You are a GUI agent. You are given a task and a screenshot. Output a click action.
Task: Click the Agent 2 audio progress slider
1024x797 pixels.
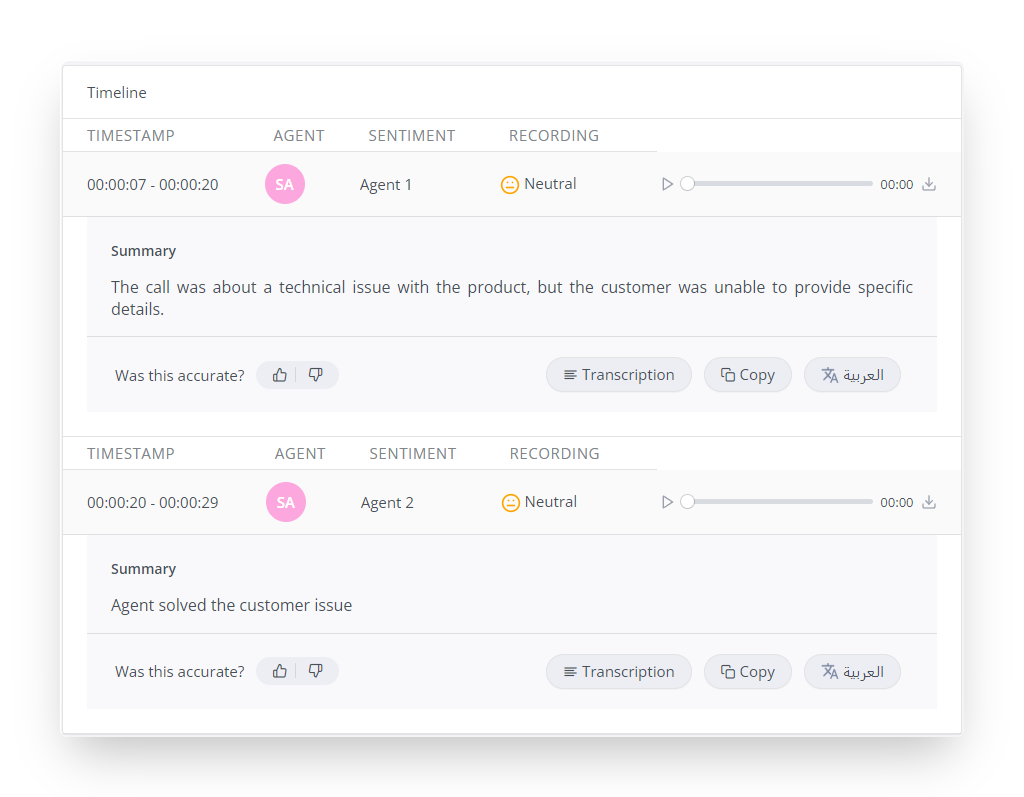pos(780,502)
